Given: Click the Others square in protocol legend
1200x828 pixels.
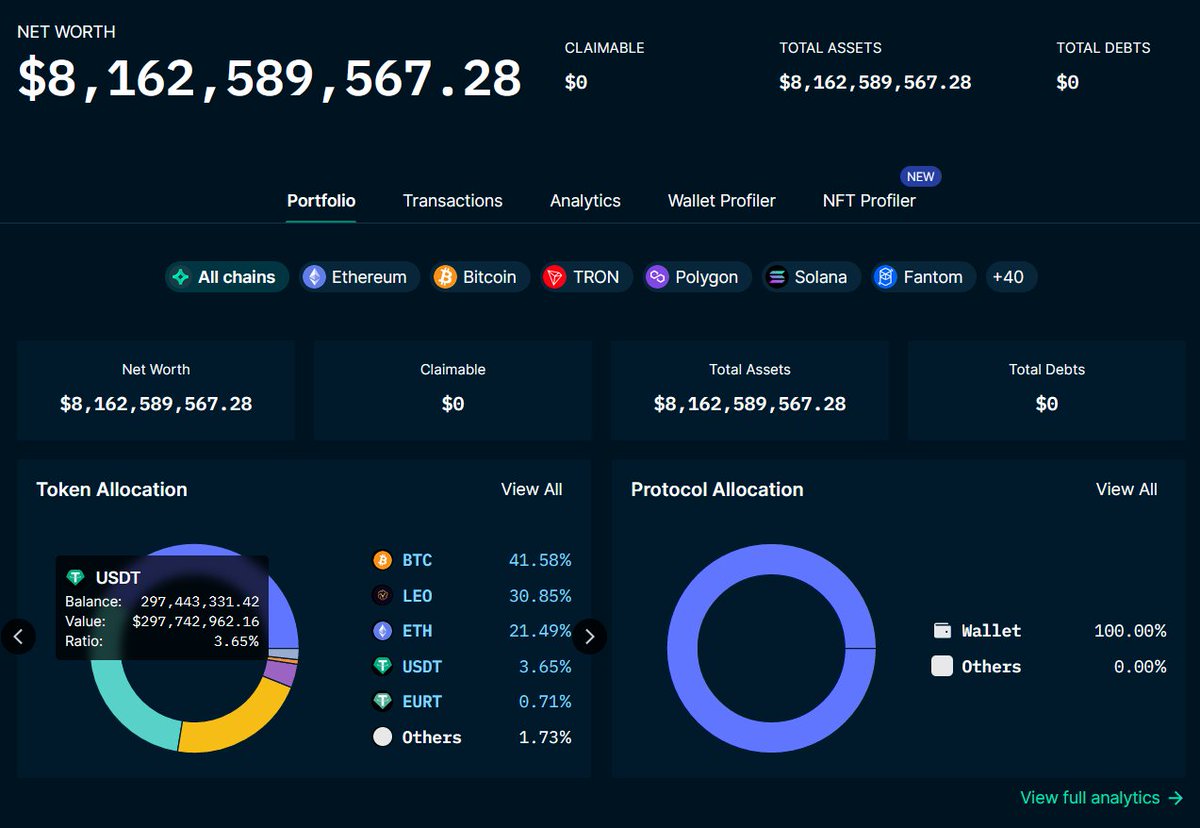Looking at the screenshot, I should (x=942, y=666).
